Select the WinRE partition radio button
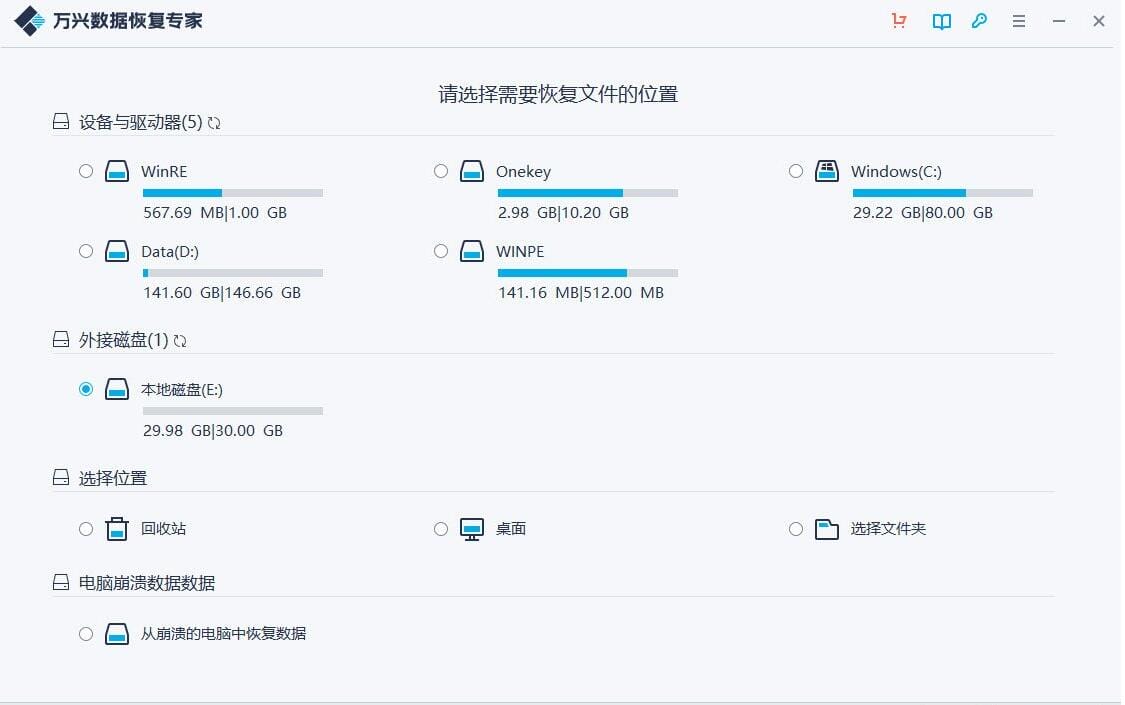 coord(86,171)
